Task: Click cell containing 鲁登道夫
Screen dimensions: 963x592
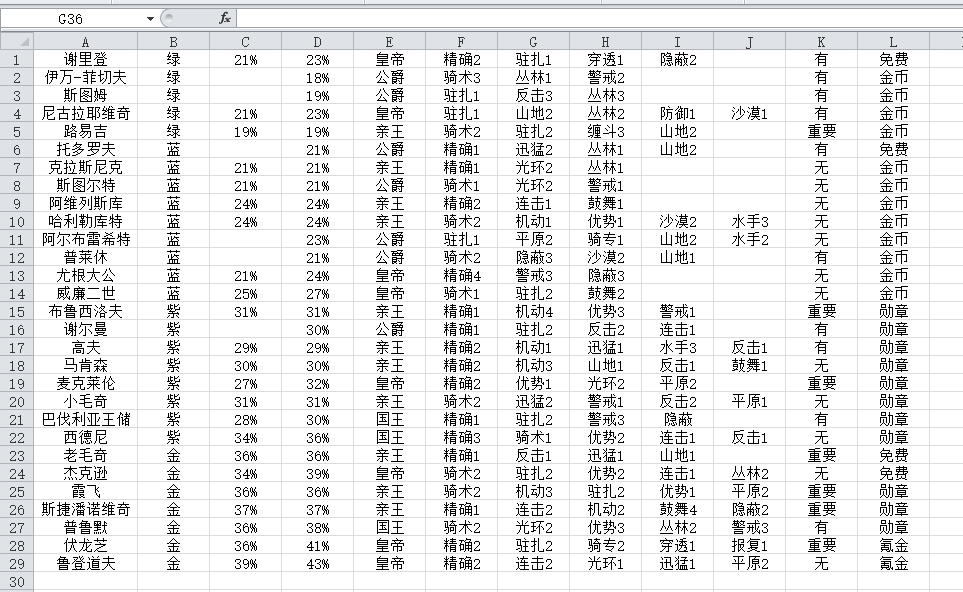Action: 85,563
